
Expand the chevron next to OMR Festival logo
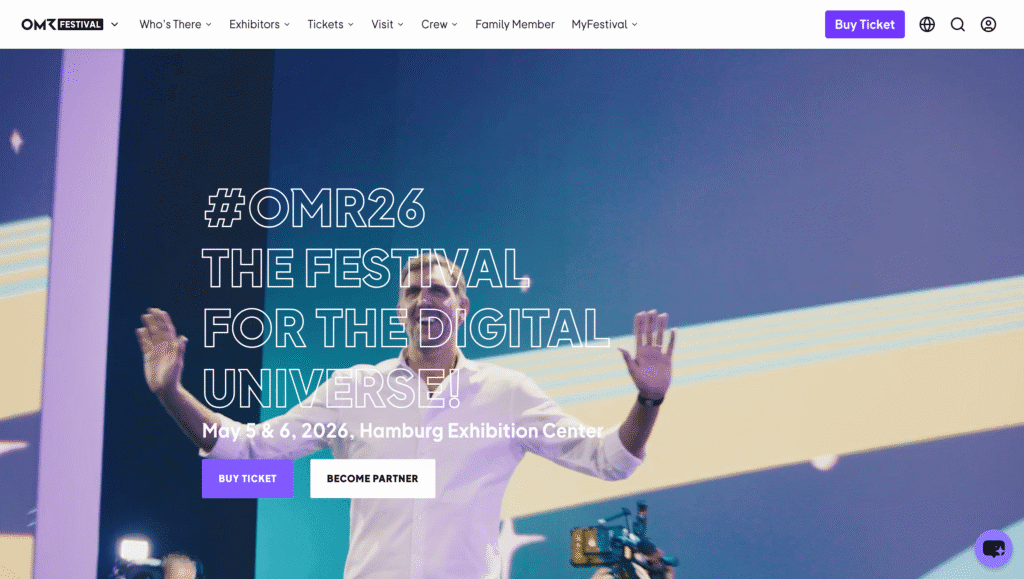(114, 24)
